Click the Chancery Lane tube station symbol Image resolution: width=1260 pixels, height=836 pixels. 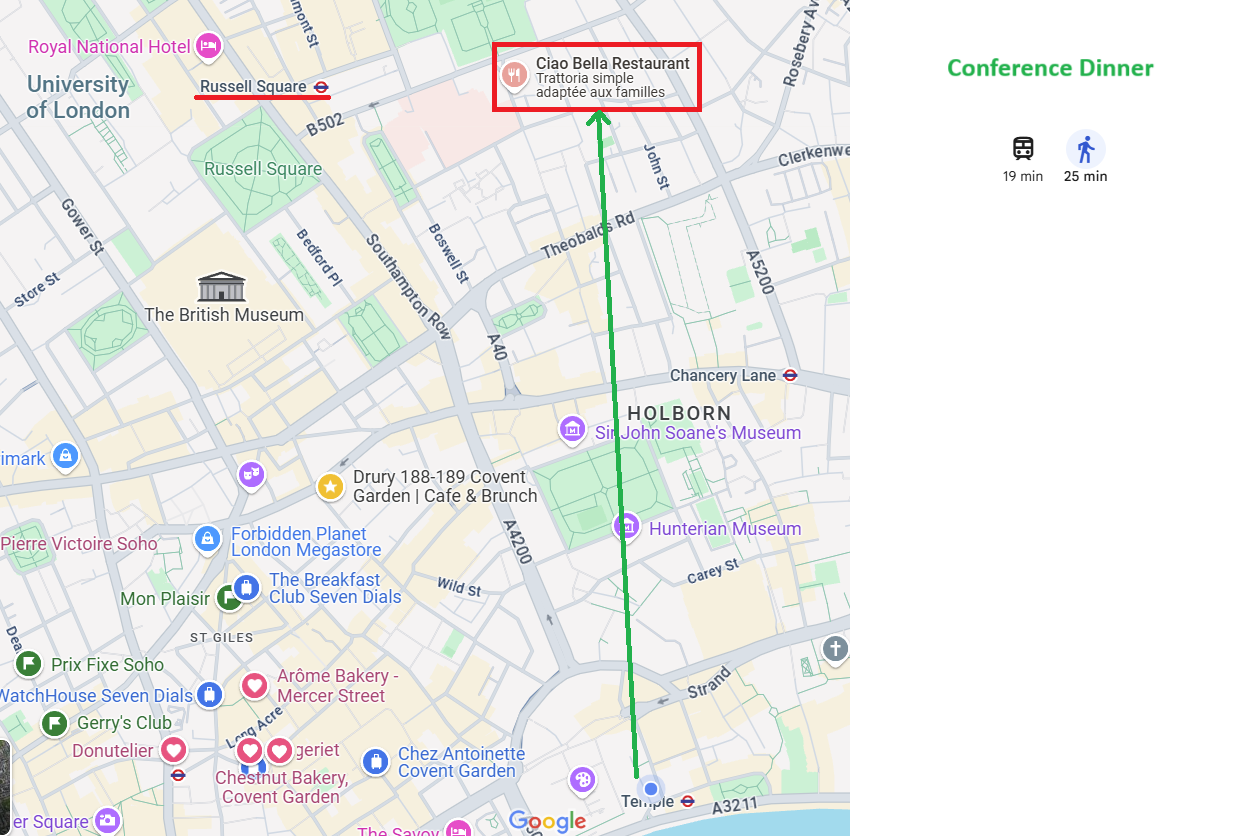click(x=790, y=376)
